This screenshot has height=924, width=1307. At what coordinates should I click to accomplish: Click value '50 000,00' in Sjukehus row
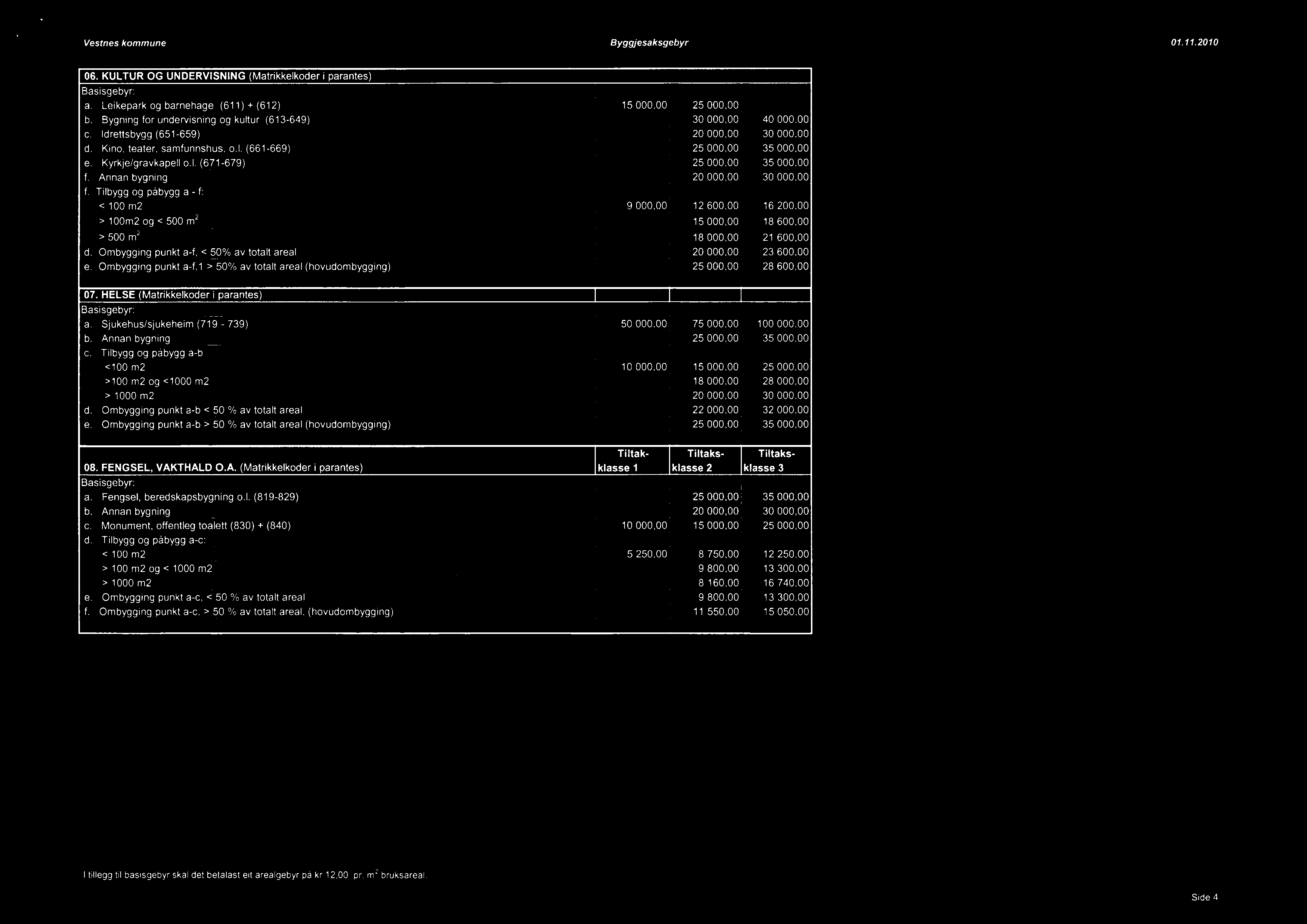[644, 324]
